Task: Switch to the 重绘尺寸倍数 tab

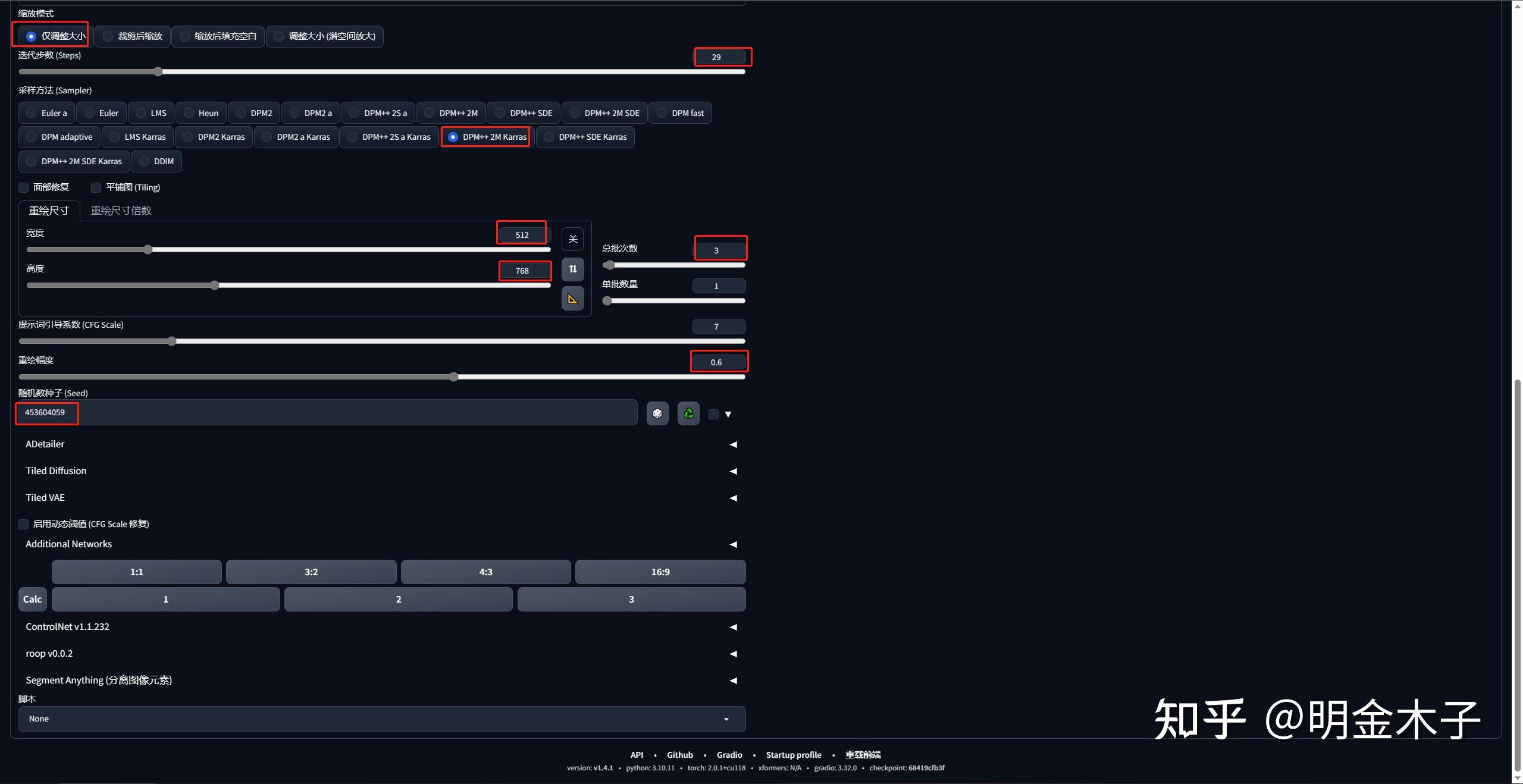Action: [x=121, y=211]
